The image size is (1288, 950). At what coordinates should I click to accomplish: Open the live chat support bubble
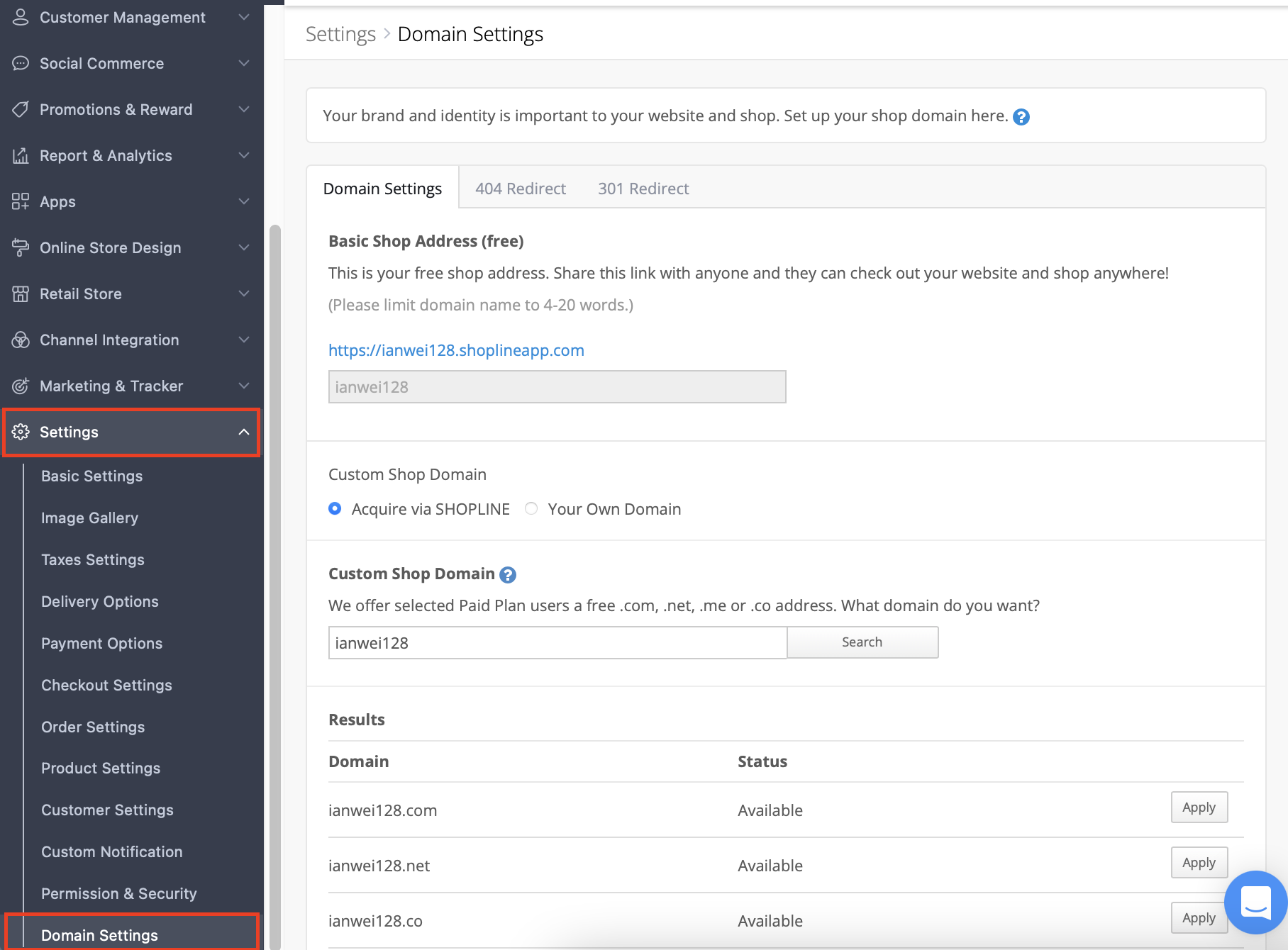(1255, 903)
